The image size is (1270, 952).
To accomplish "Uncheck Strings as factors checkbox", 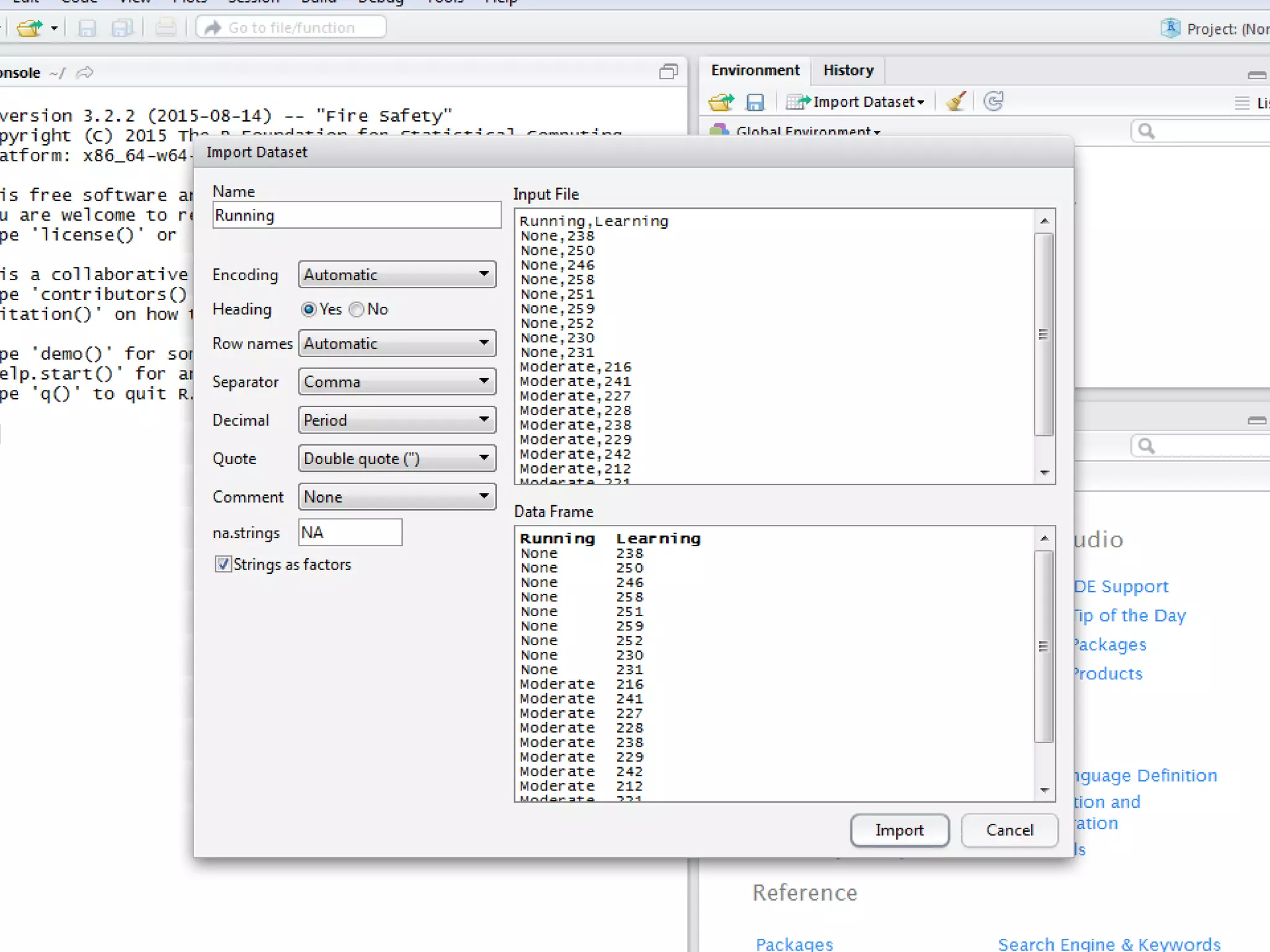I will [223, 564].
